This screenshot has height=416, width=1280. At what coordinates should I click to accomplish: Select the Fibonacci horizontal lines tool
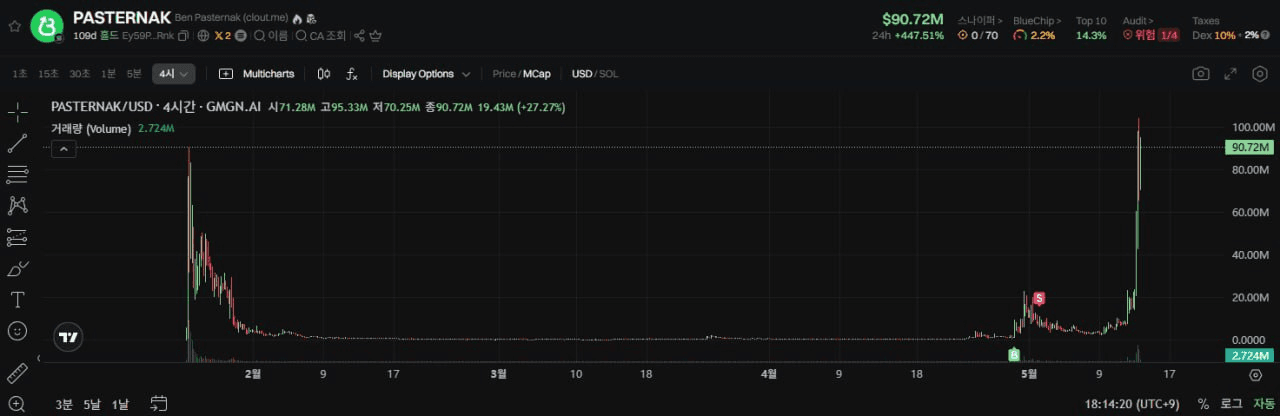[x=17, y=175]
